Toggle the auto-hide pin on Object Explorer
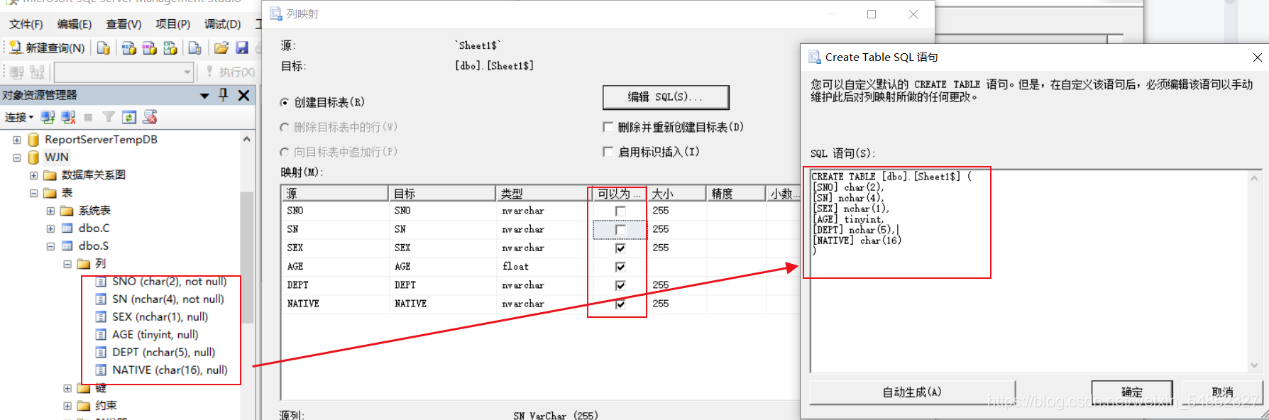The width and height of the screenshot is (1269, 420). click(x=224, y=95)
